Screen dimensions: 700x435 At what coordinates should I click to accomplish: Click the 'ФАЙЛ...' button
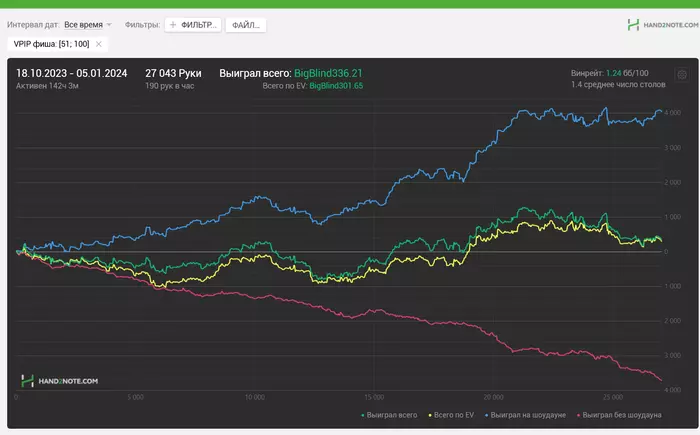(246, 25)
